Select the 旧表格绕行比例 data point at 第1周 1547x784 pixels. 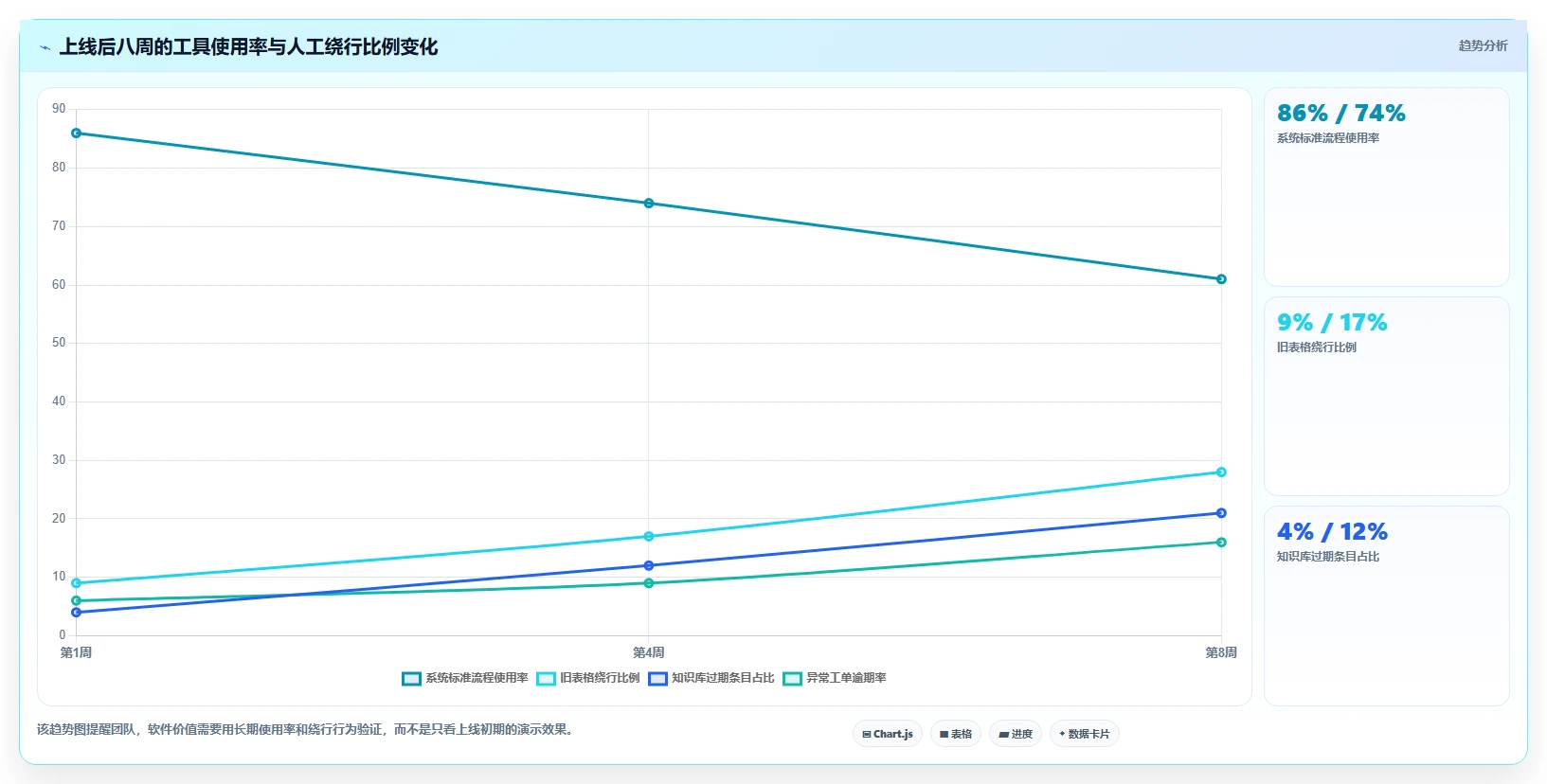(77, 583)
